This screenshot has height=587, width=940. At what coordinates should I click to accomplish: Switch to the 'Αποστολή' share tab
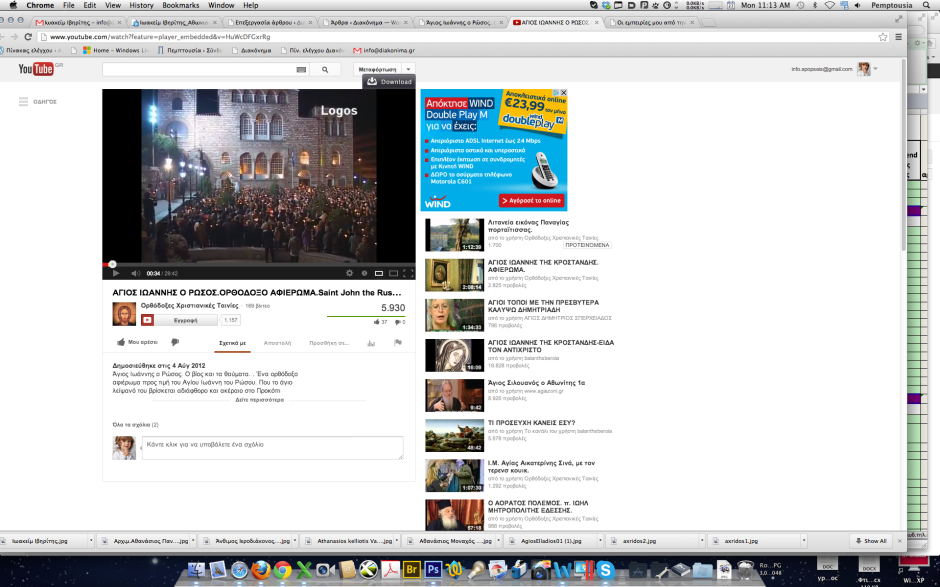point(277,342)
